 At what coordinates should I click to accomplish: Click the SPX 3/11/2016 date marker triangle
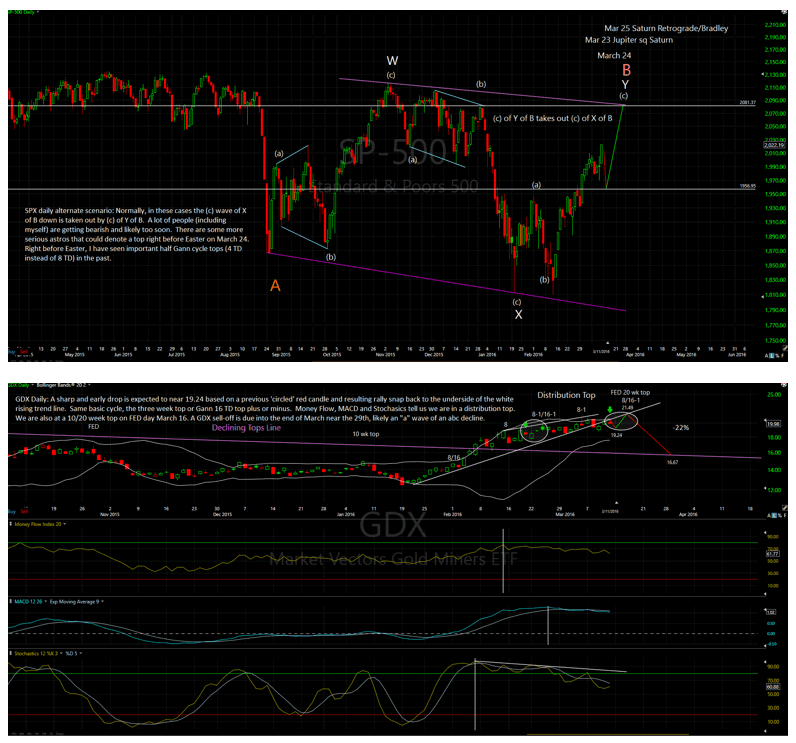coord(608,343)
